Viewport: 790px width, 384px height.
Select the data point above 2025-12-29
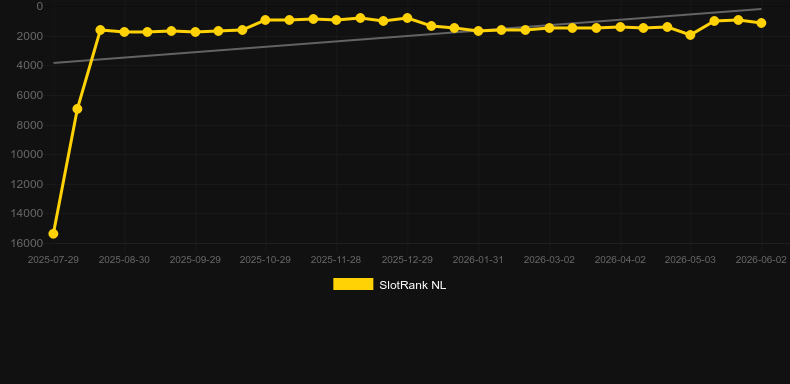coord(407,18)
